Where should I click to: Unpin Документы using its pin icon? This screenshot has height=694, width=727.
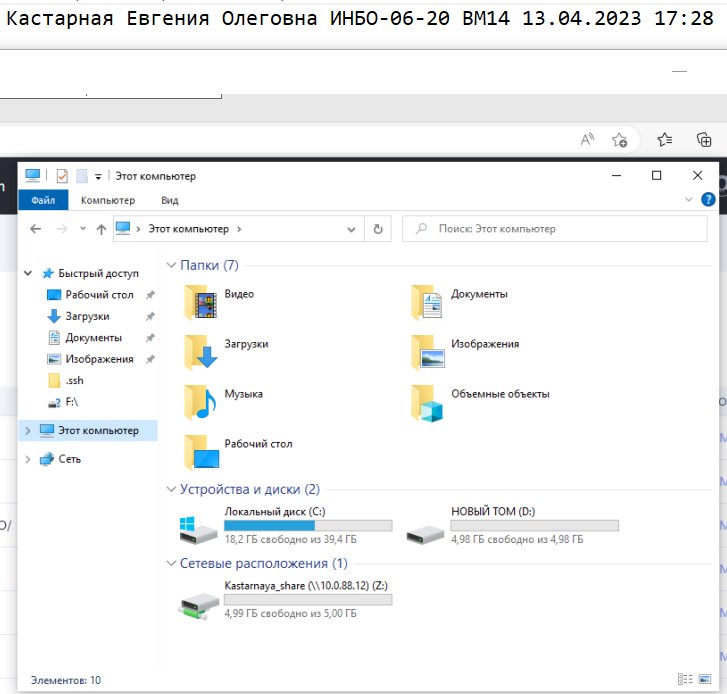150,338
